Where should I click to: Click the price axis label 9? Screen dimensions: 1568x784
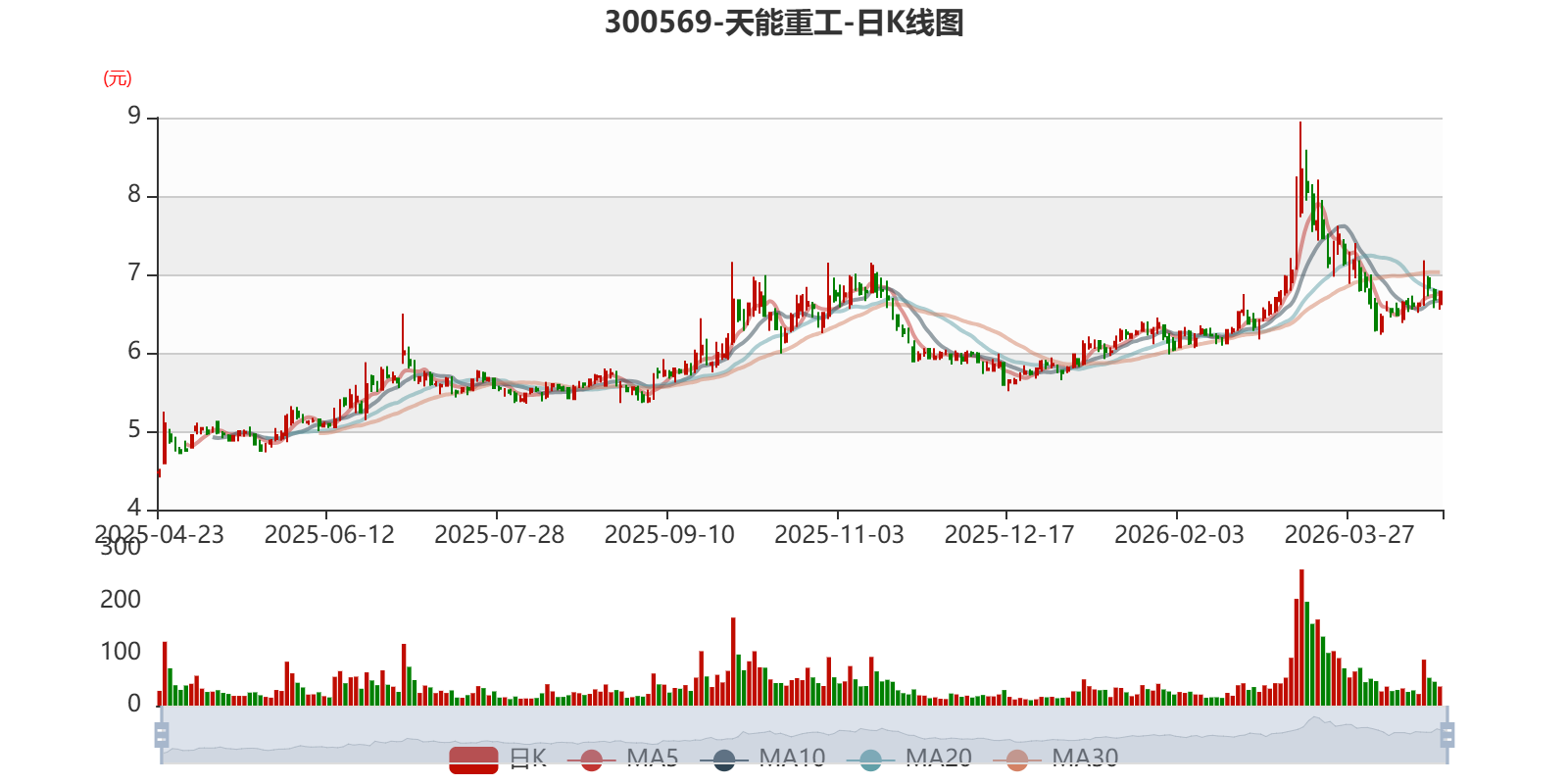tap(134, 117)
